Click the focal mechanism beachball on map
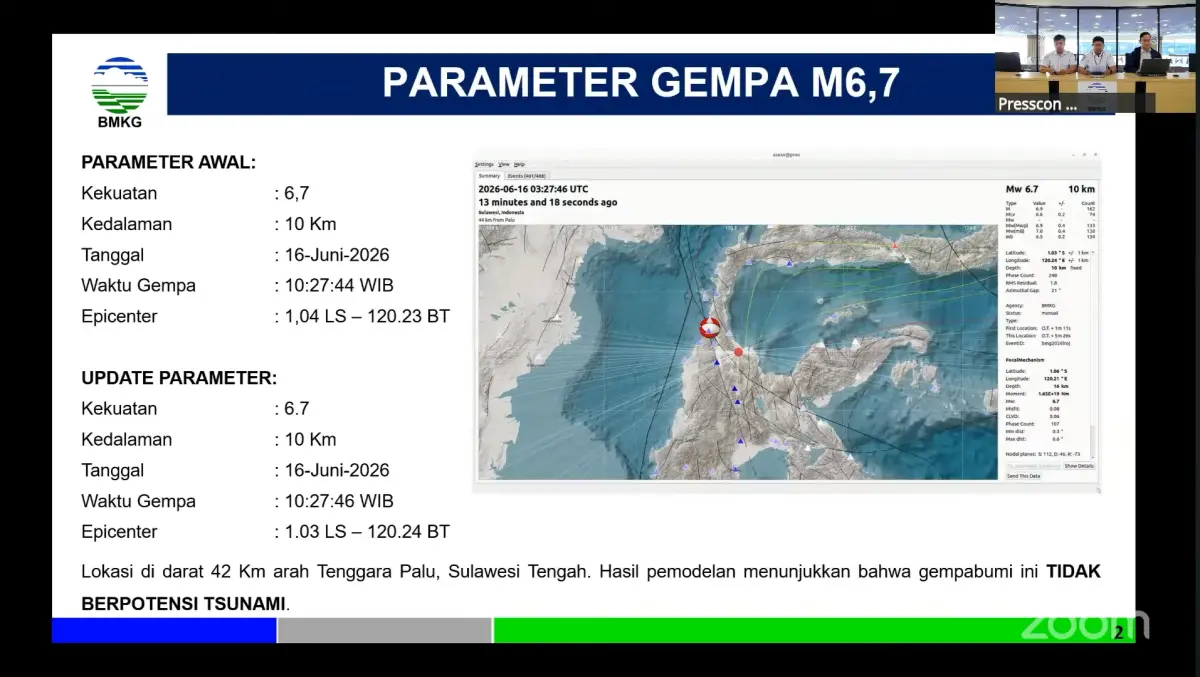Screen dimensions: 1200x677 (710, 327)
